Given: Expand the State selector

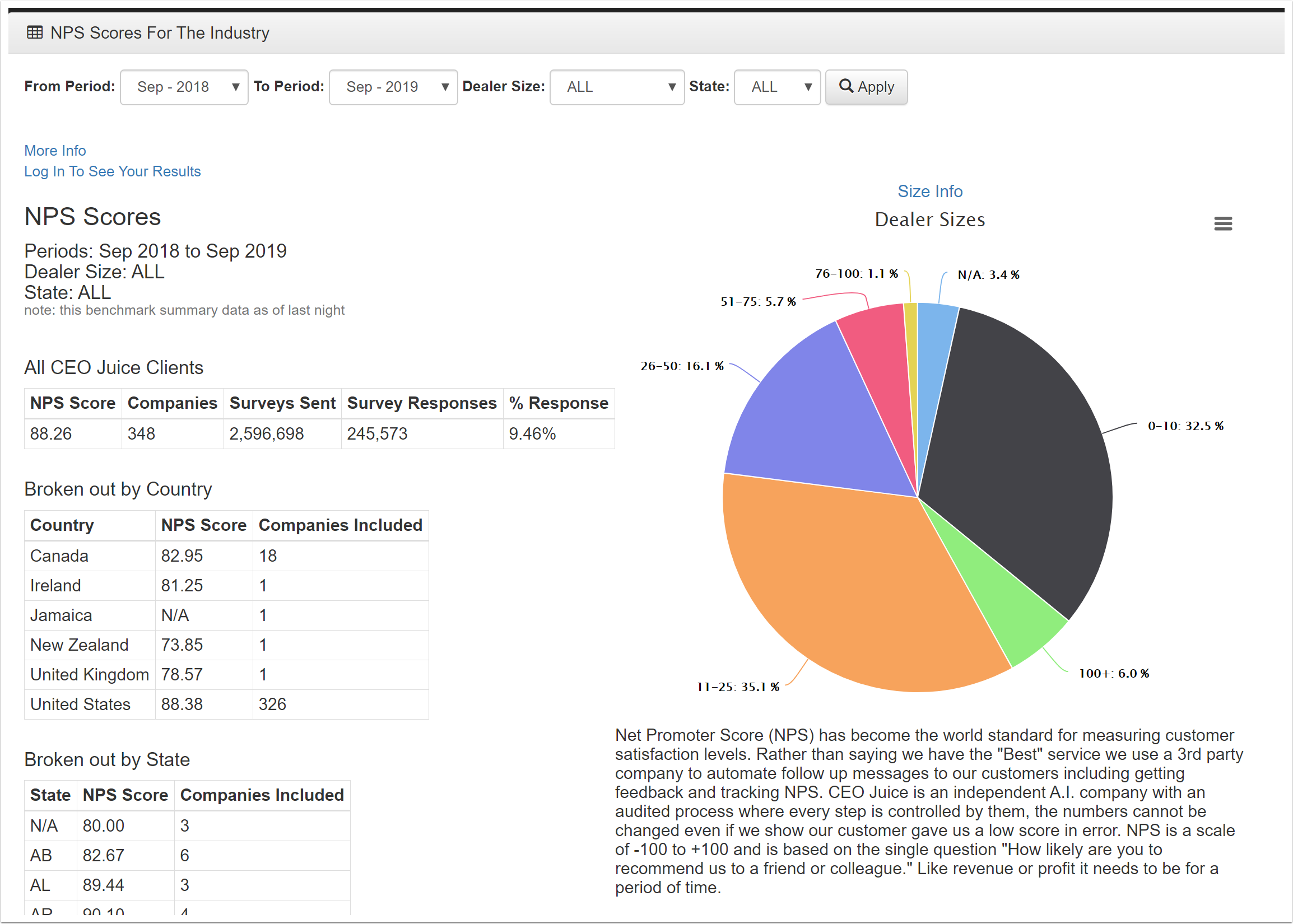Looking at the screenshot, I should (x=777, y=87).
